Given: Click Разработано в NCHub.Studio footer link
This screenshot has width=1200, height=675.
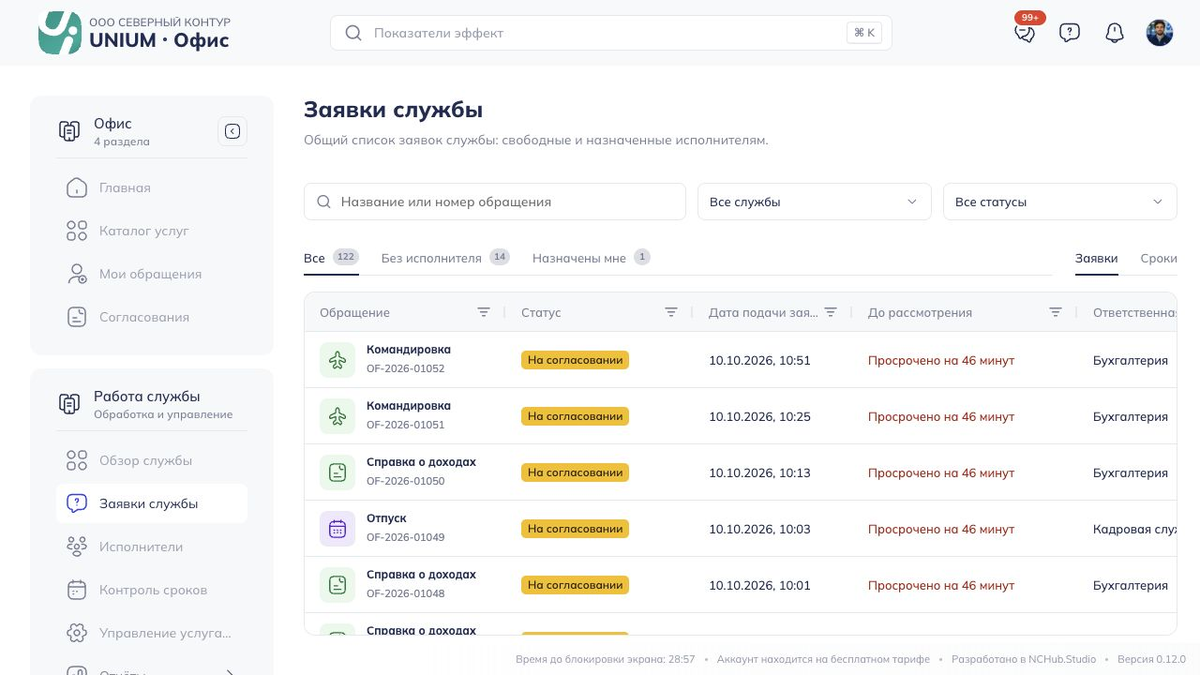Looking at the screenshot, I should pyautogui.click(x=1023, y=659).
